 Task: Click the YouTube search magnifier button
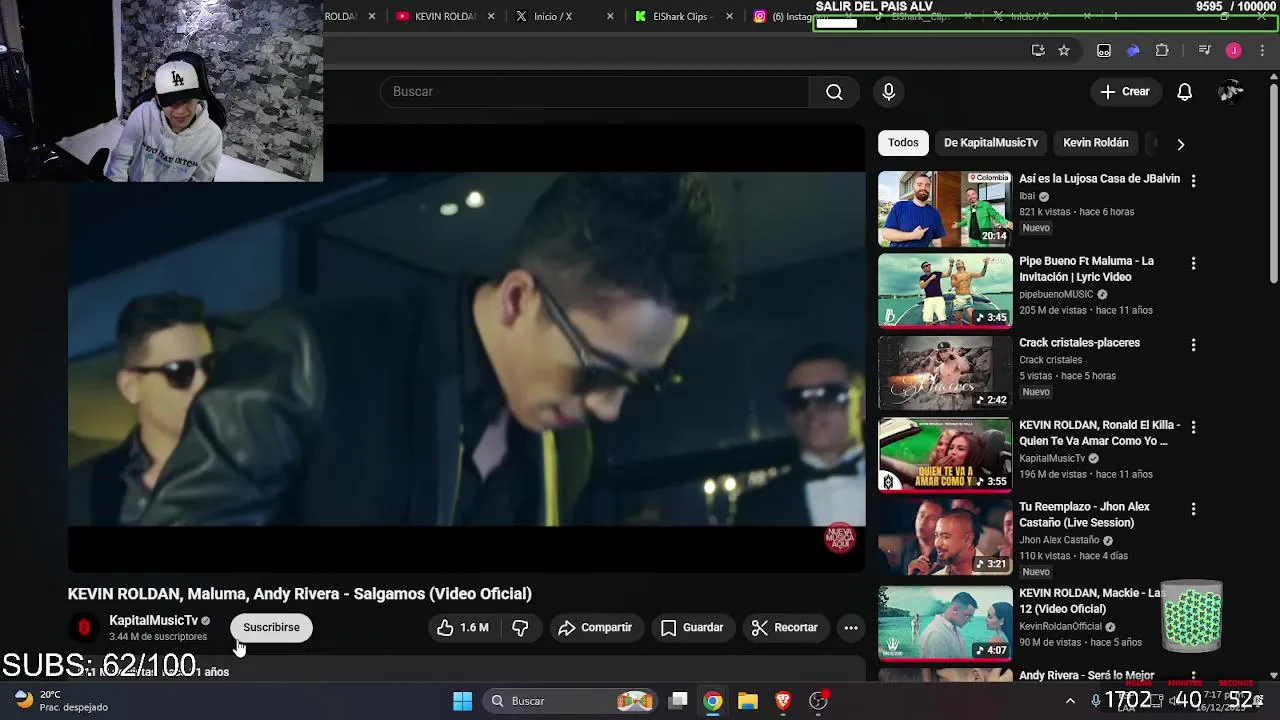(x=834, y=92)
